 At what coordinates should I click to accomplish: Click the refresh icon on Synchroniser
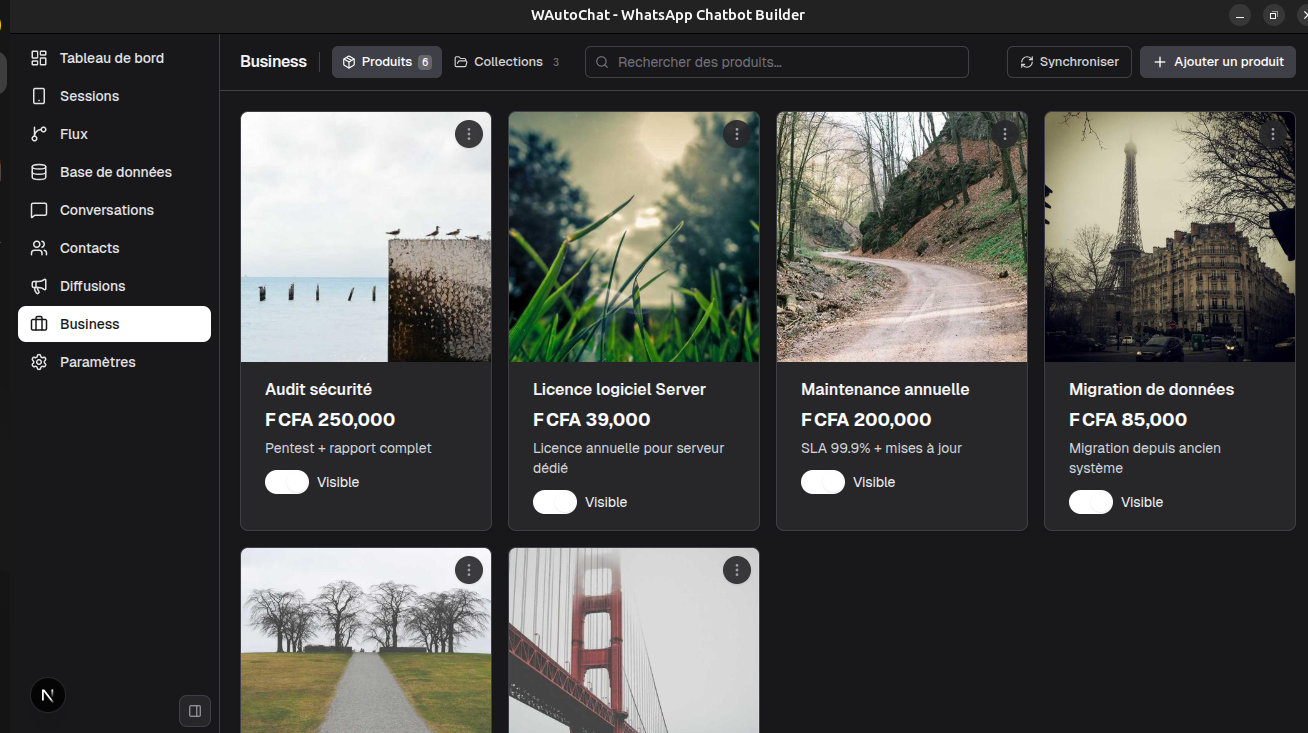click(1027, 62)
